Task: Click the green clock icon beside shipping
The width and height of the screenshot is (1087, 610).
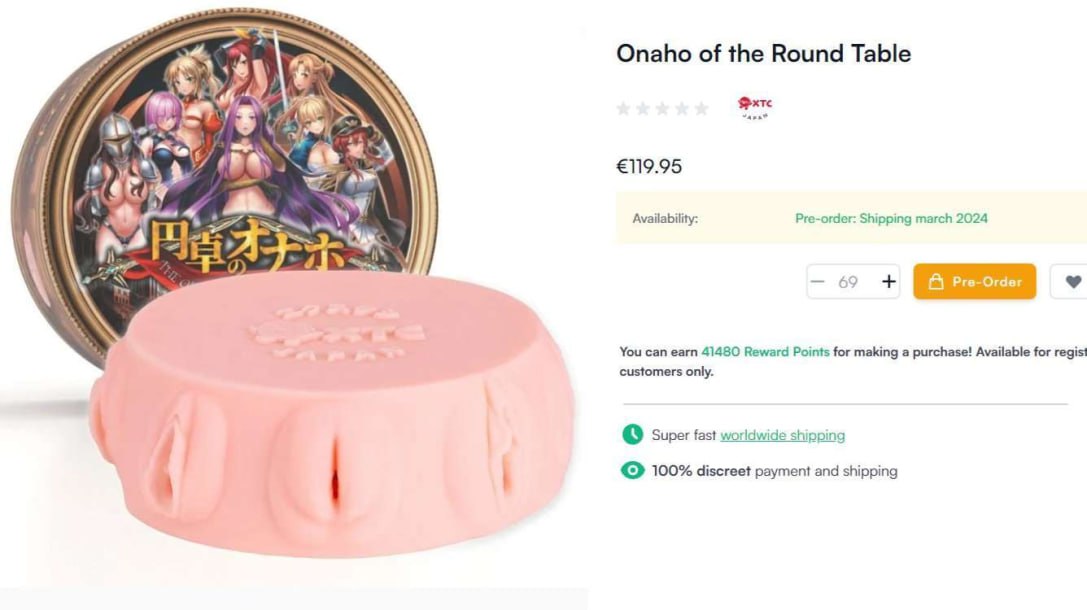Action: (x=632, y=435)
